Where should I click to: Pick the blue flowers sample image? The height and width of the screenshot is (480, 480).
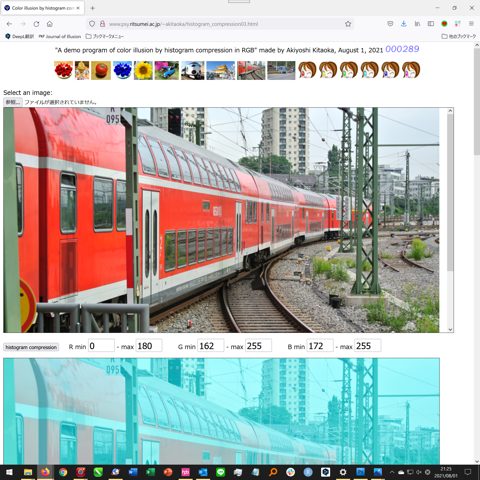(122, 70)
